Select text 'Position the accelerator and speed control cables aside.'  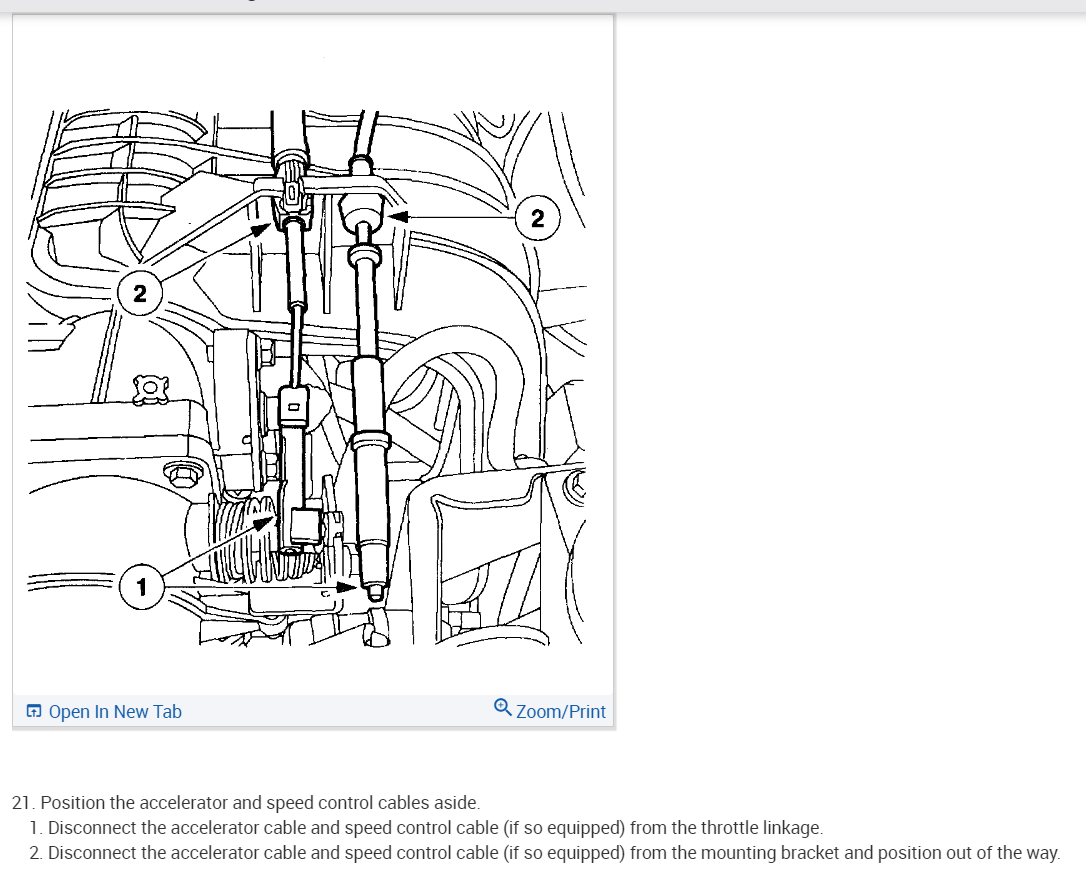(x=260, y=803)
